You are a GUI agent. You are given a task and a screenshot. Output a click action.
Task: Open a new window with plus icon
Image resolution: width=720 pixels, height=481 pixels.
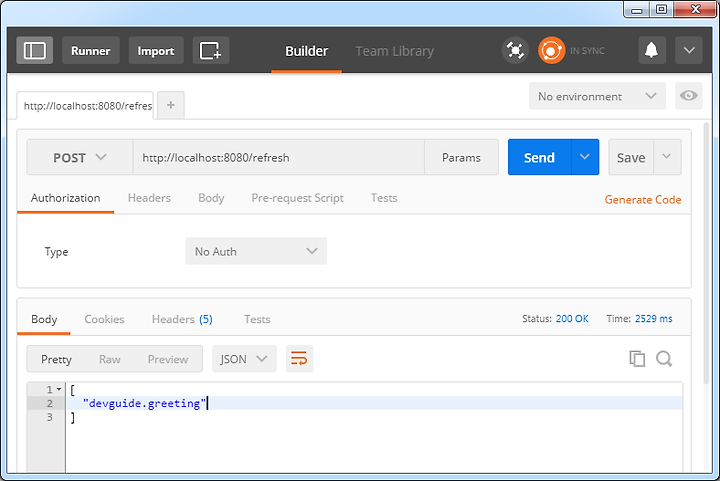click(x=211, y=50)
